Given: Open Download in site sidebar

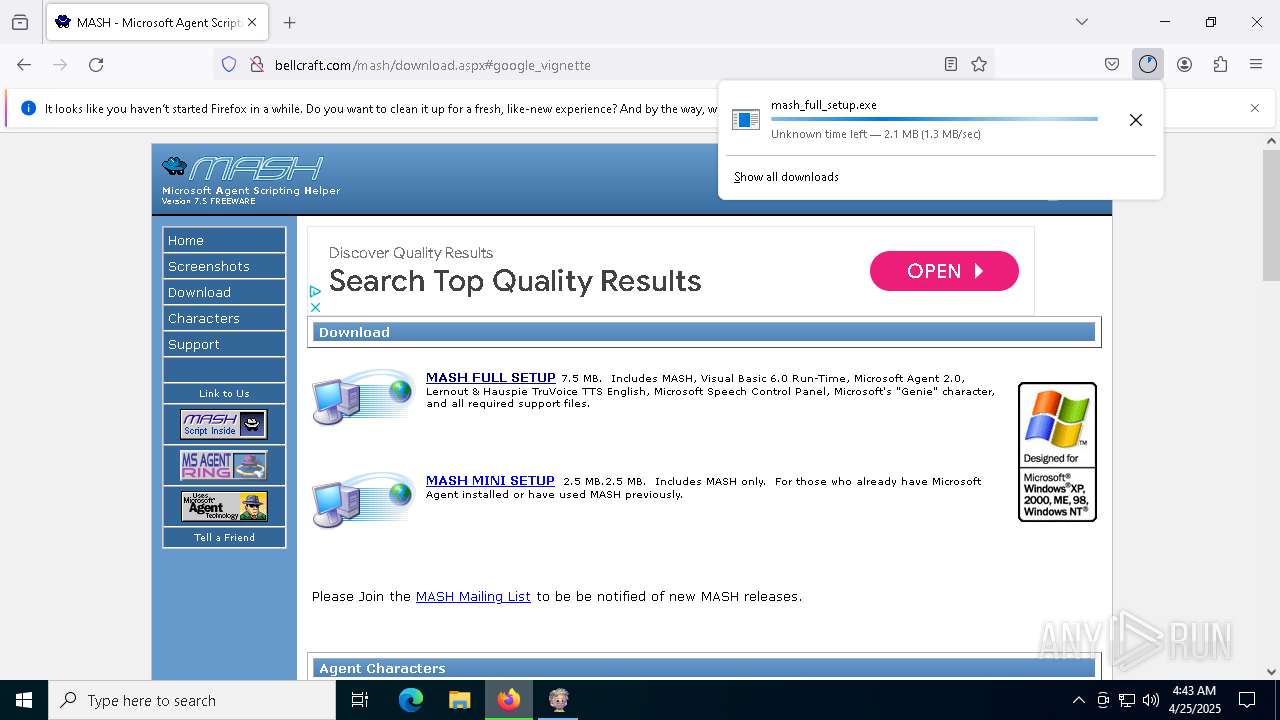Looking at the screenshot, I should point(224,292).
